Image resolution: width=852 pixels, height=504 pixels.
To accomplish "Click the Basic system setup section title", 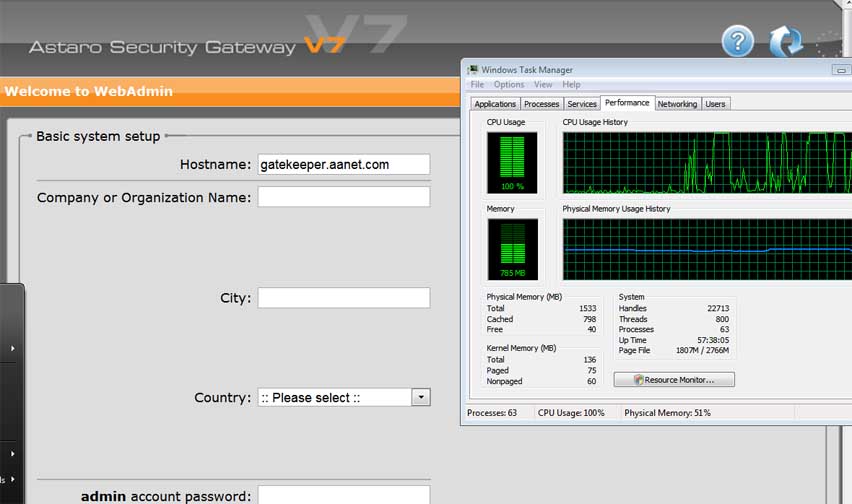I will tap(98, 136).
